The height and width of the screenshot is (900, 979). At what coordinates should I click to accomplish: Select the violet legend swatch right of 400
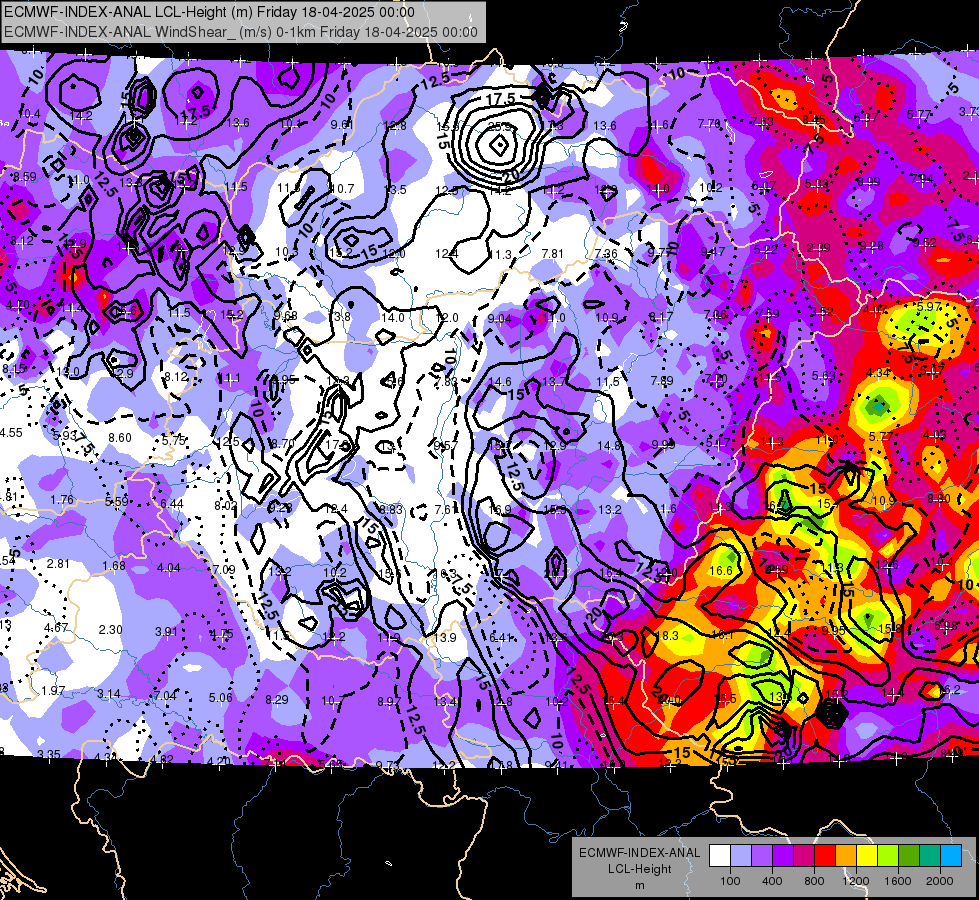[783, 856]
